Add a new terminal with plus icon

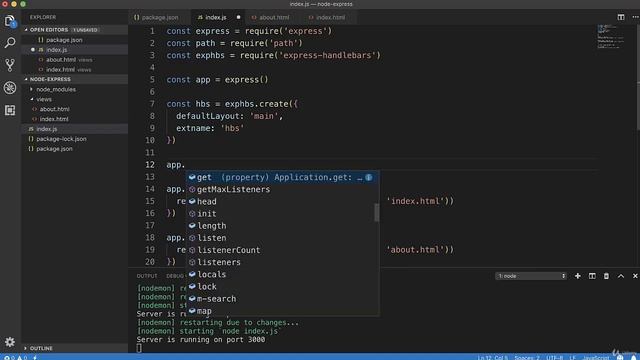click(x=578, y=276)
